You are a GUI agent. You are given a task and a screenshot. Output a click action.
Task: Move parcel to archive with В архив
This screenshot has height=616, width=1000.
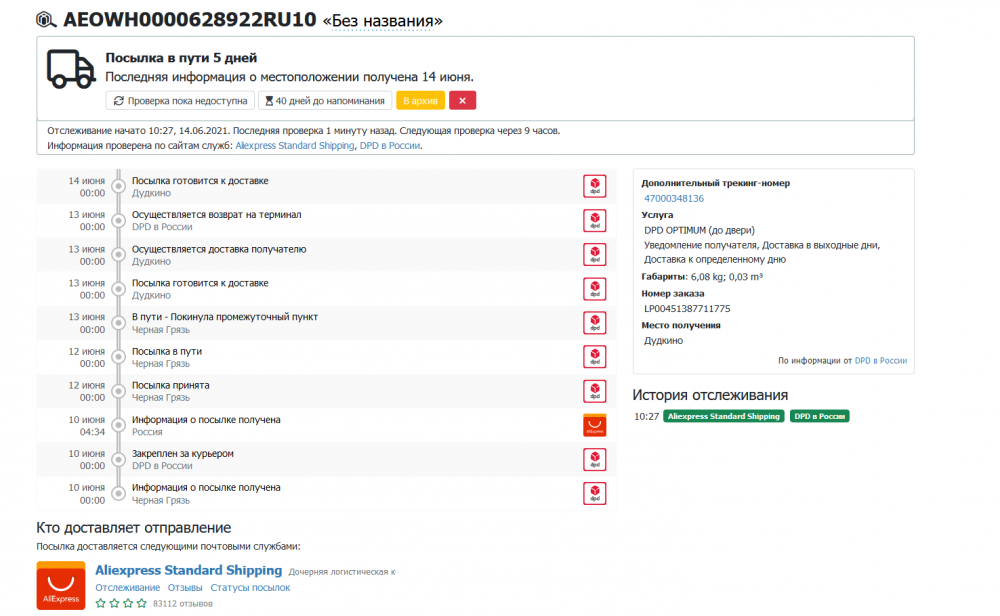point(420,100)
